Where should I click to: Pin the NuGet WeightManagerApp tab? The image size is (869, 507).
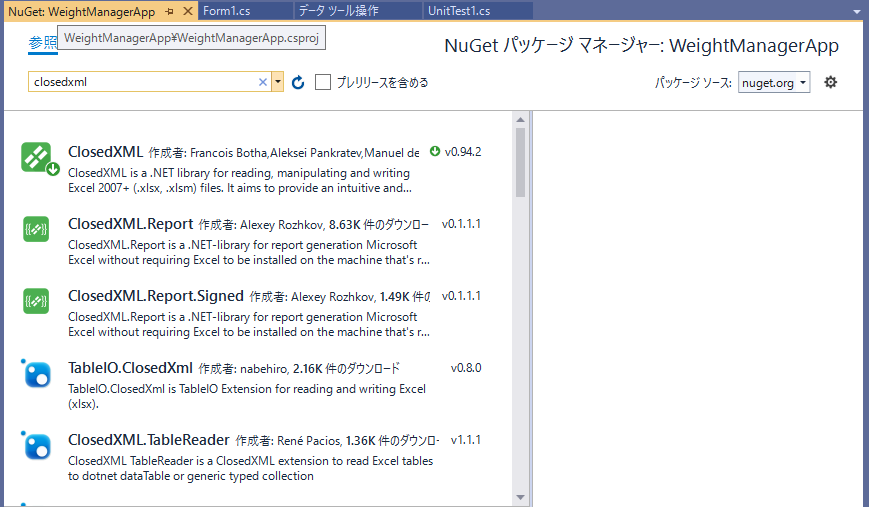pyautogui.click(x=170, y=11)
